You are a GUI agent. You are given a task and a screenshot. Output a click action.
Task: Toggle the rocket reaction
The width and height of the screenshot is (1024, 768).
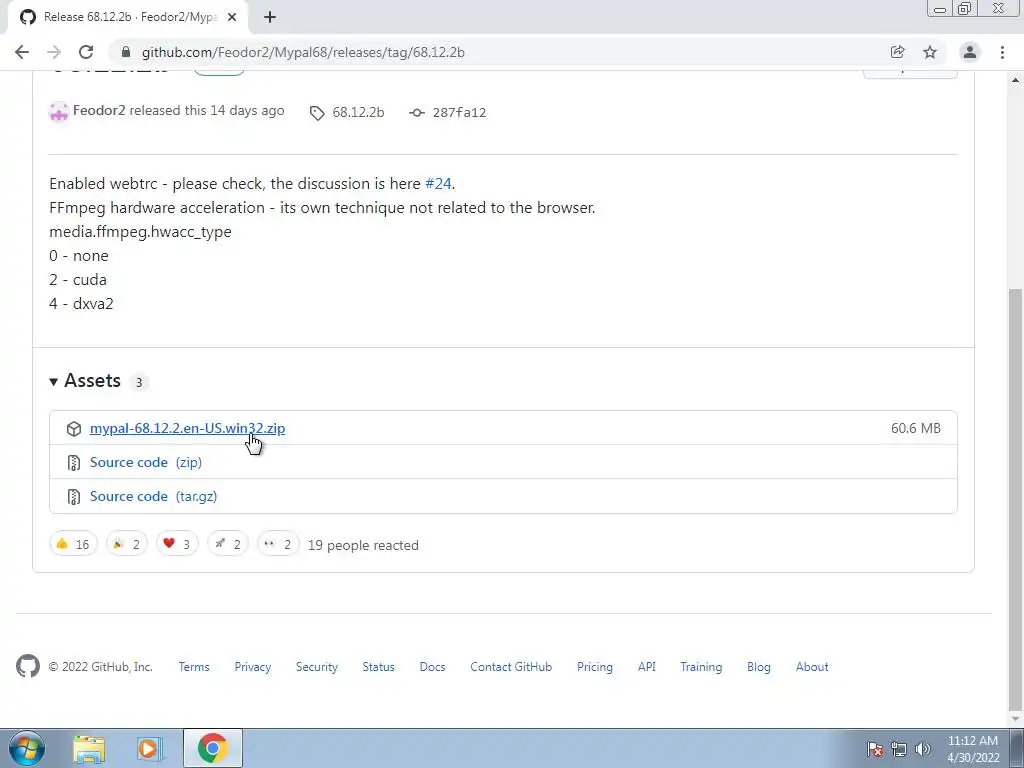coord(228,544)
